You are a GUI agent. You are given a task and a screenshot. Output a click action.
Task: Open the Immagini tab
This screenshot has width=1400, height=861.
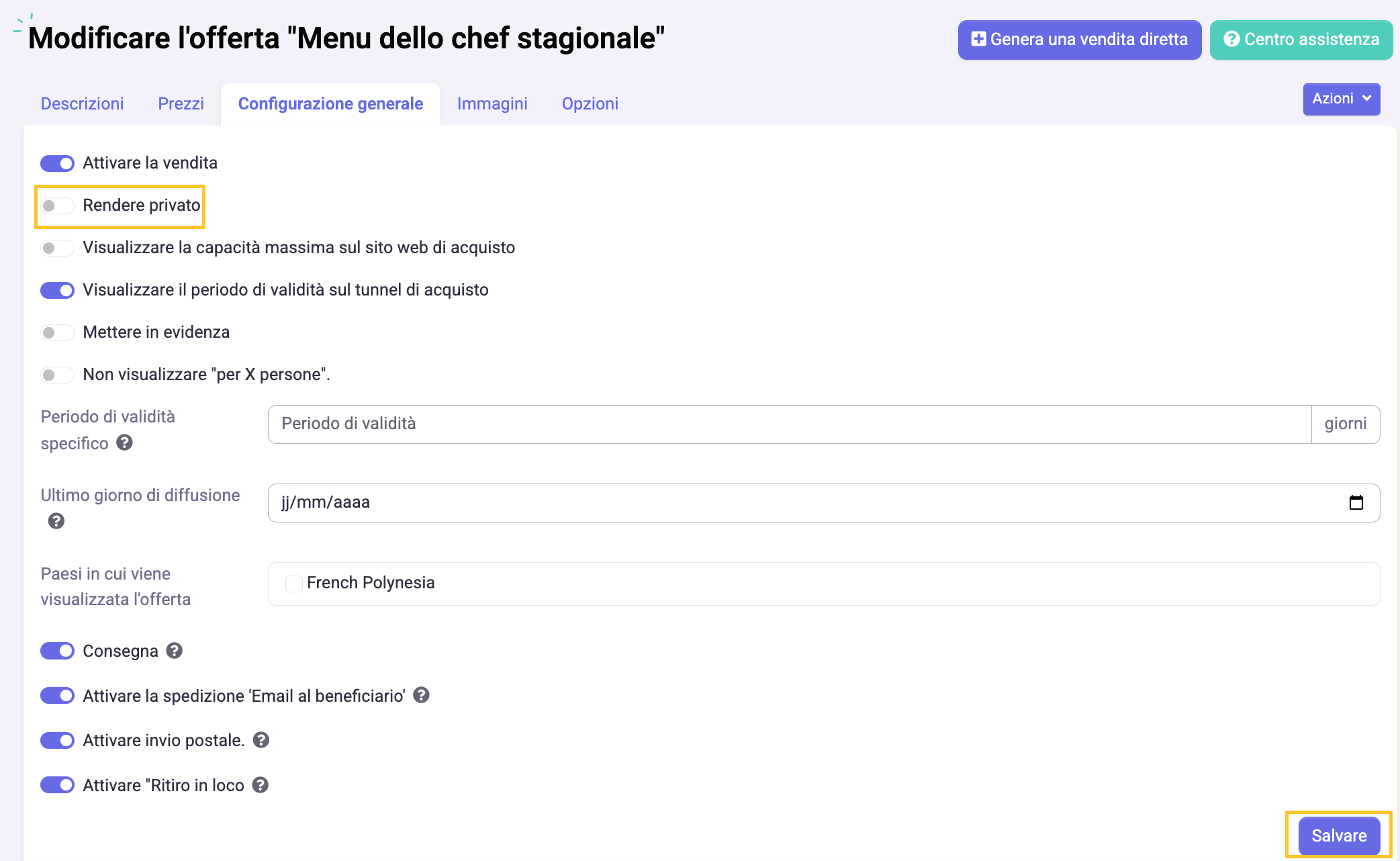tap(492, 103)
